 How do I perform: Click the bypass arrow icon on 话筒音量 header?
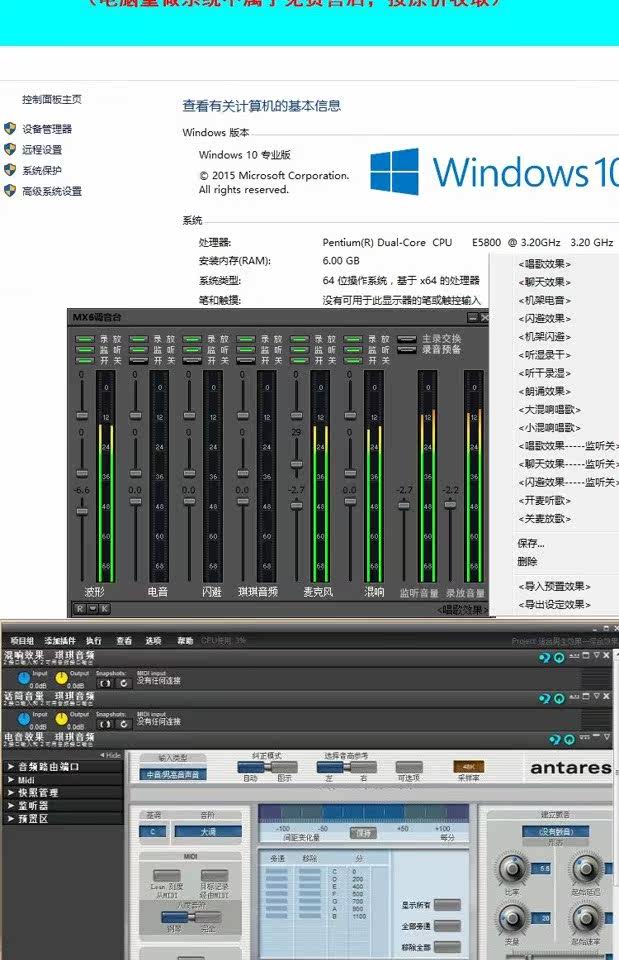pos(544,699)
